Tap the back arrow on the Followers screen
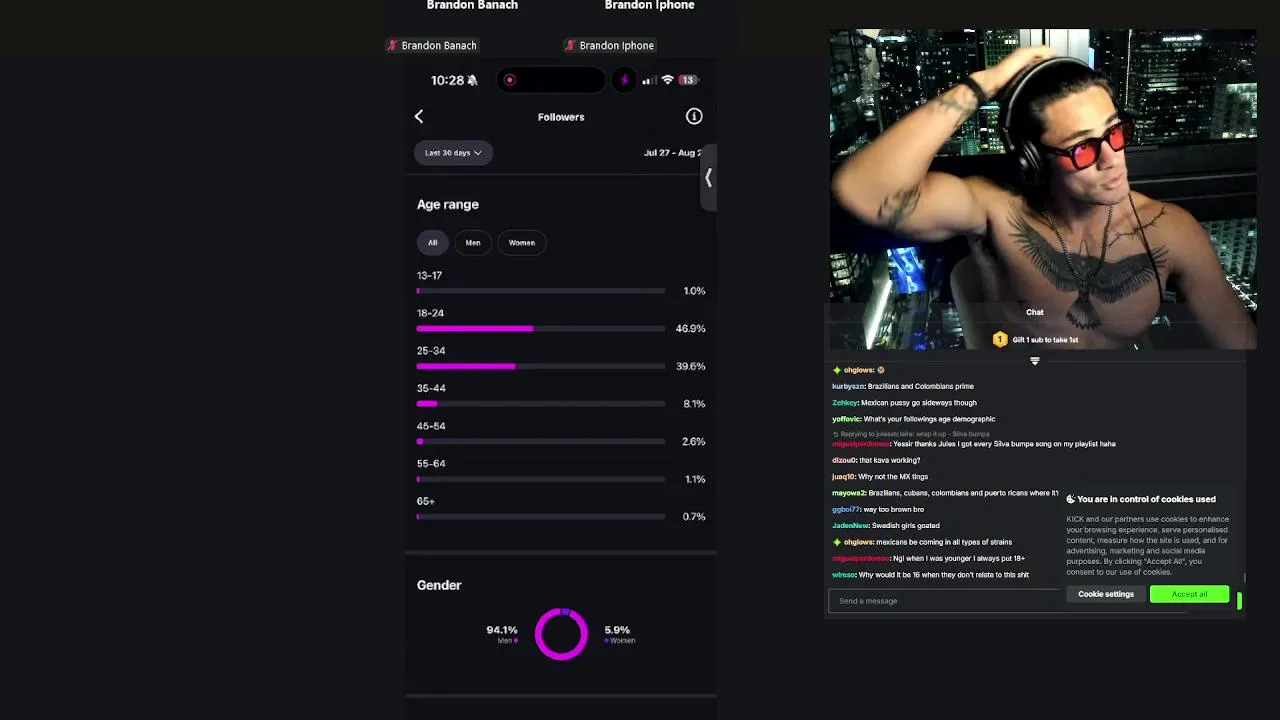Image resolution: width=1280 pixels, height=720 pixels. point(419,117)
